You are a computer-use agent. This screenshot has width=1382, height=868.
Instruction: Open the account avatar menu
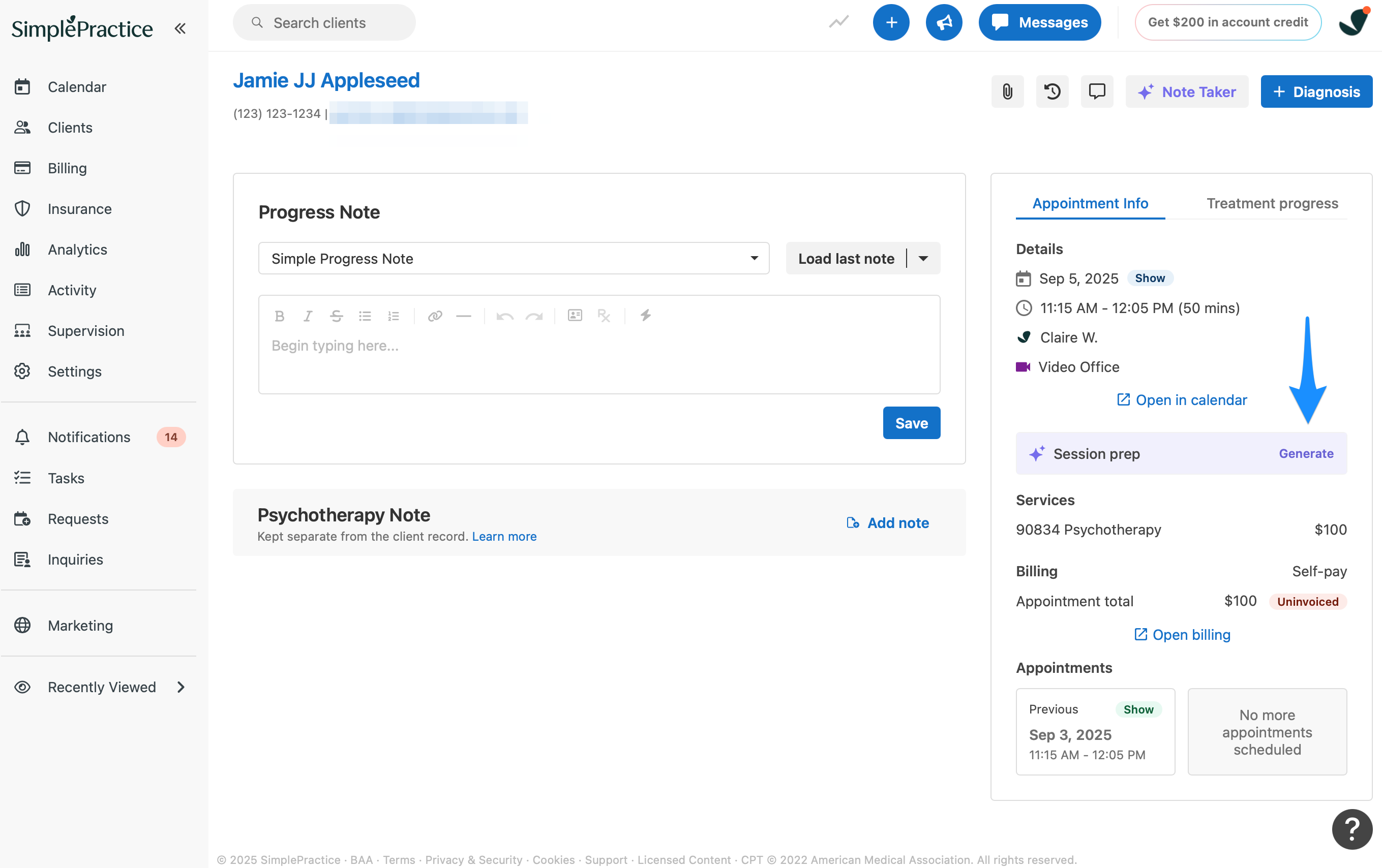click(1354, 22)
